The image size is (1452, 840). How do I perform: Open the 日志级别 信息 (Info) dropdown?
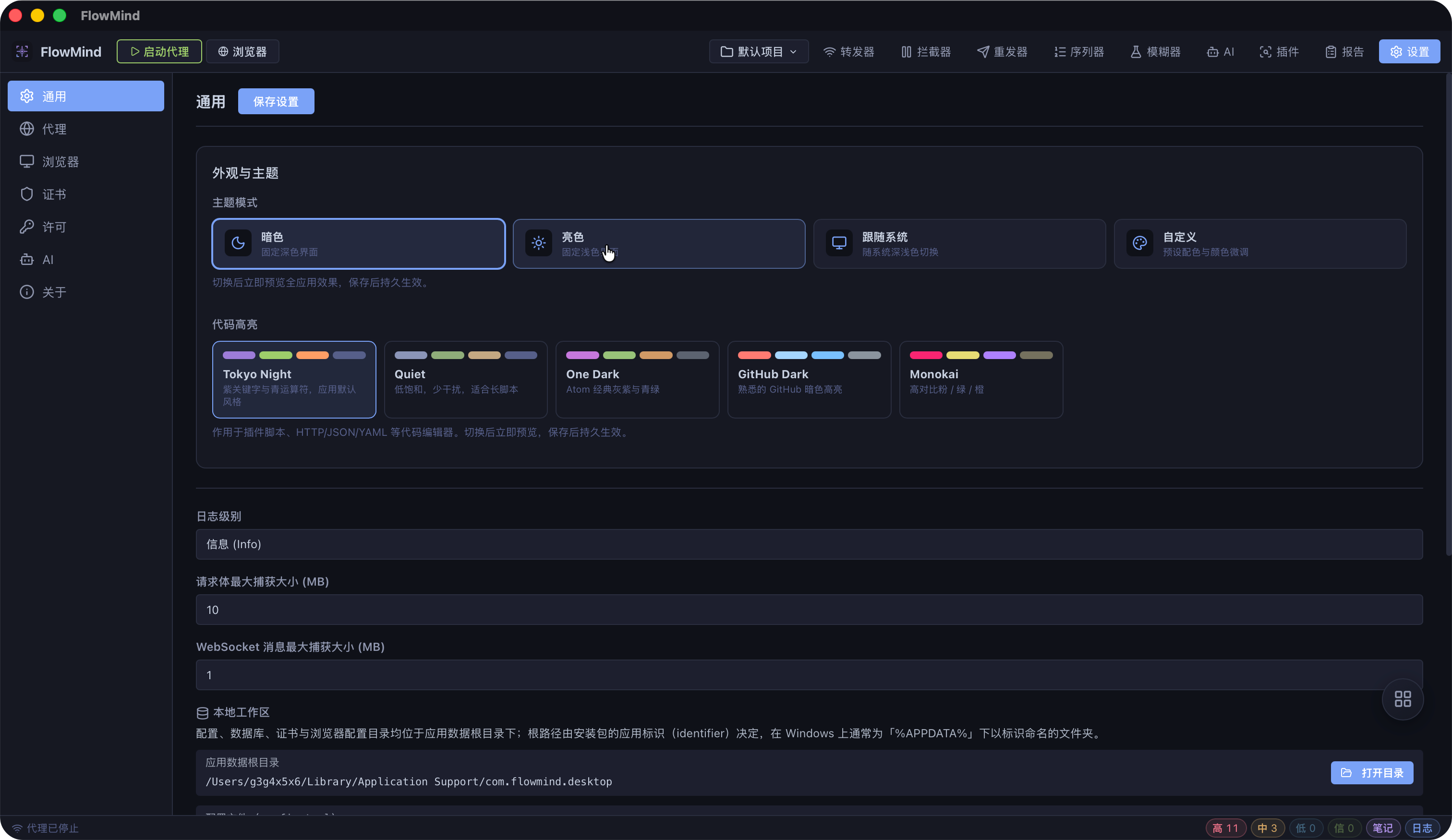click(809, 544)
